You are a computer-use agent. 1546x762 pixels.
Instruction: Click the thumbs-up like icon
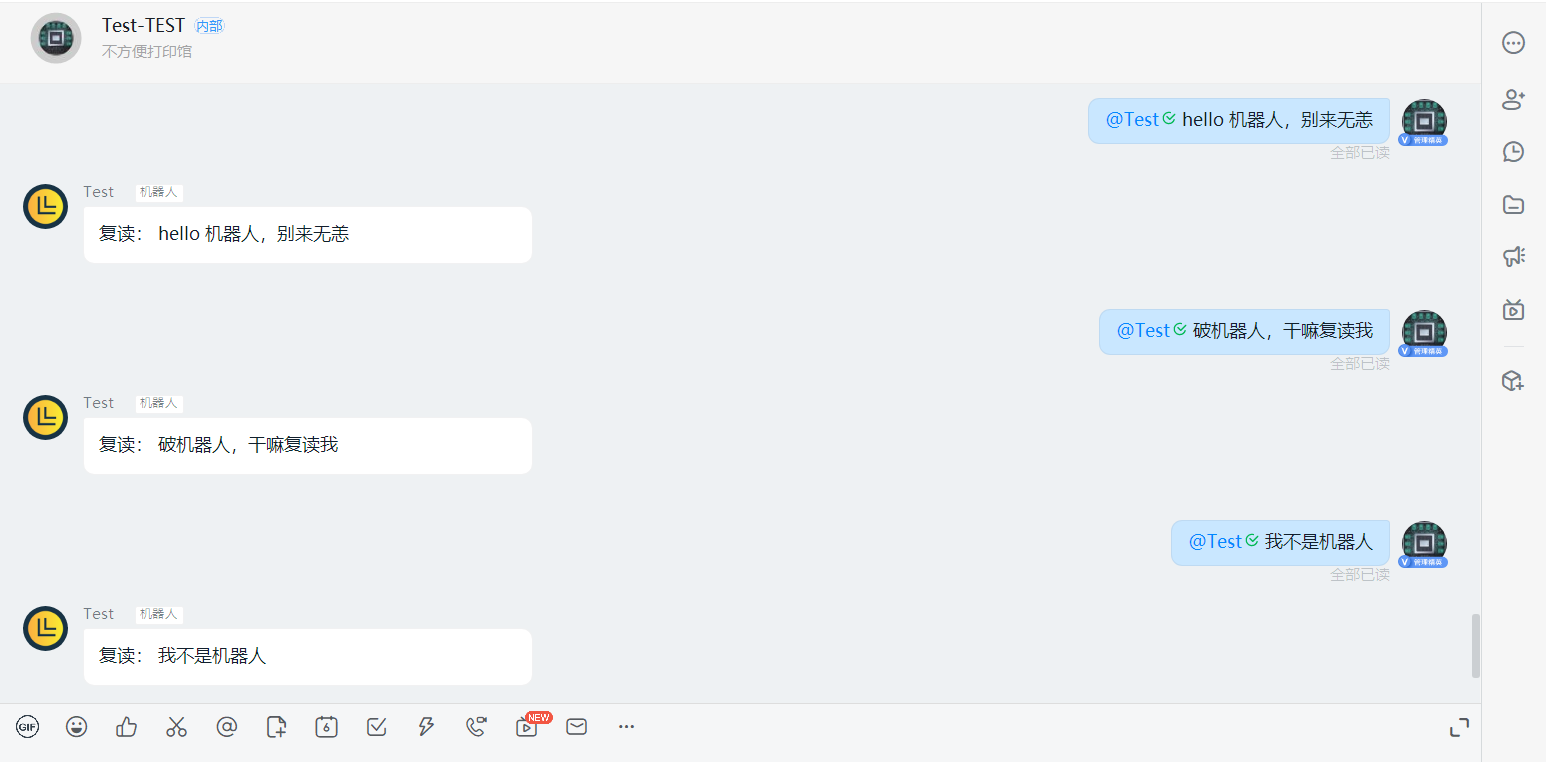126,727
